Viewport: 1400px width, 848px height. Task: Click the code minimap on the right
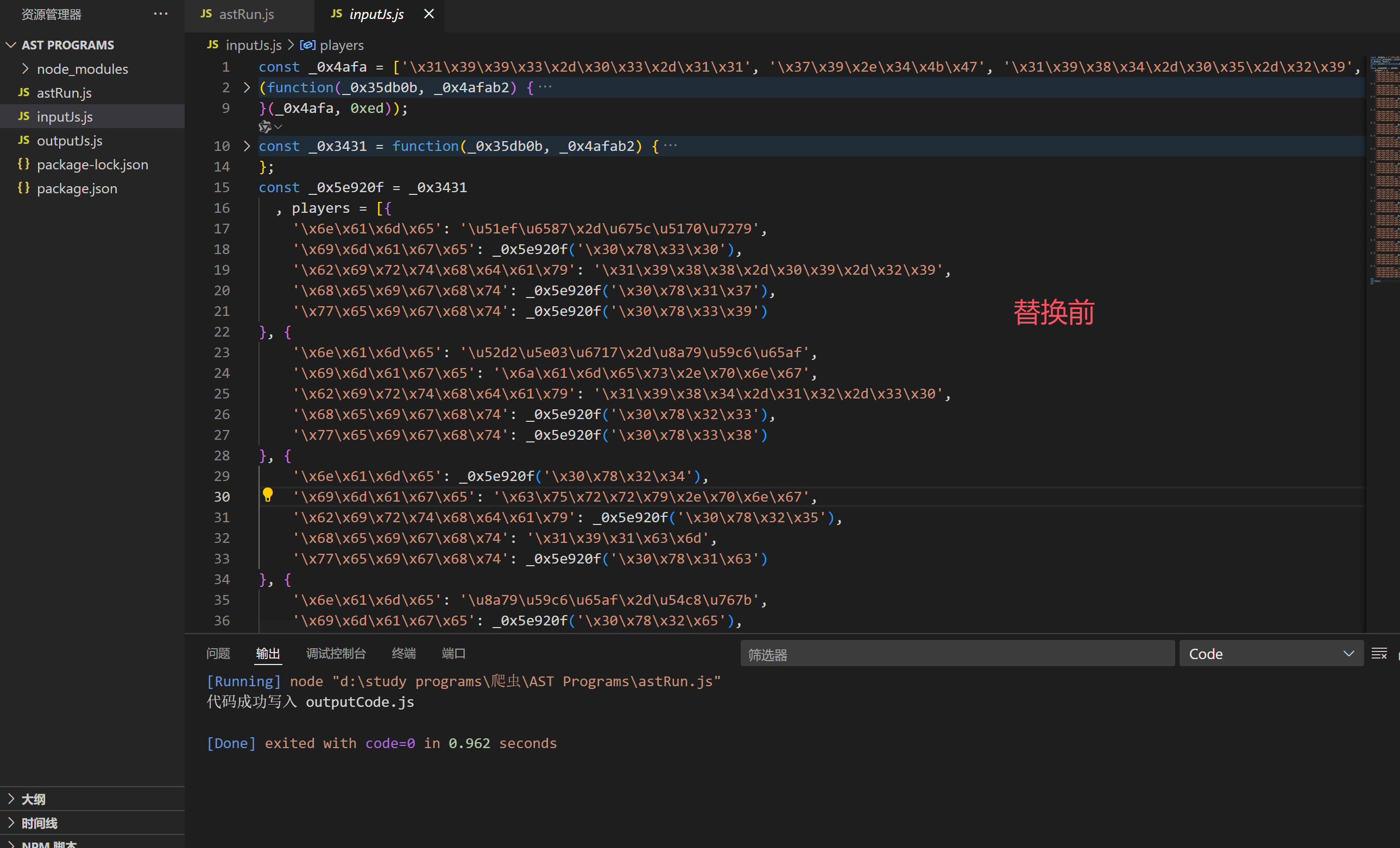(x=1384, y=170)
